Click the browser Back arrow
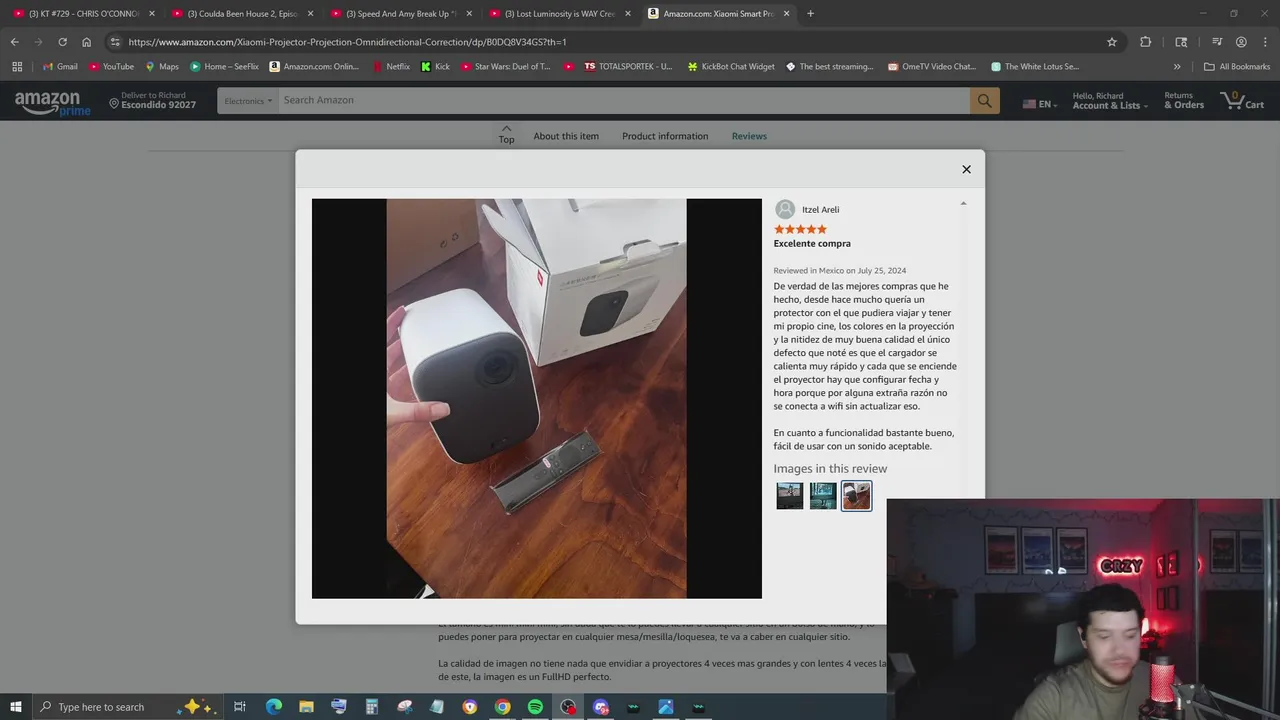This screenshot has width=1280, height=720. [14, 42]
